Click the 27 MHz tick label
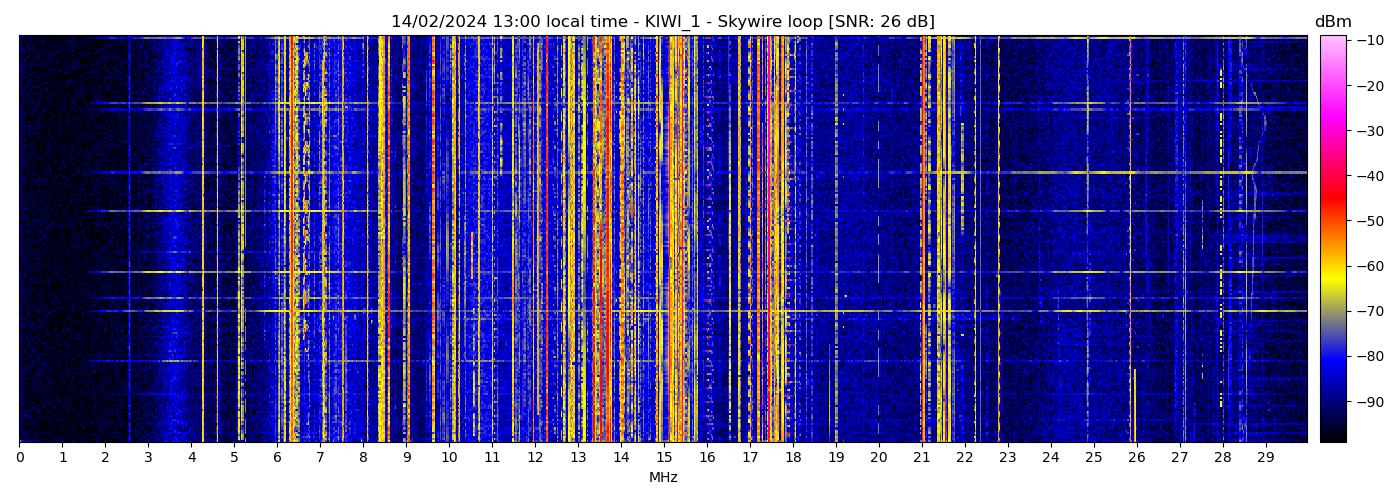The image size is (1400, 500). [x=1179, y=457]
